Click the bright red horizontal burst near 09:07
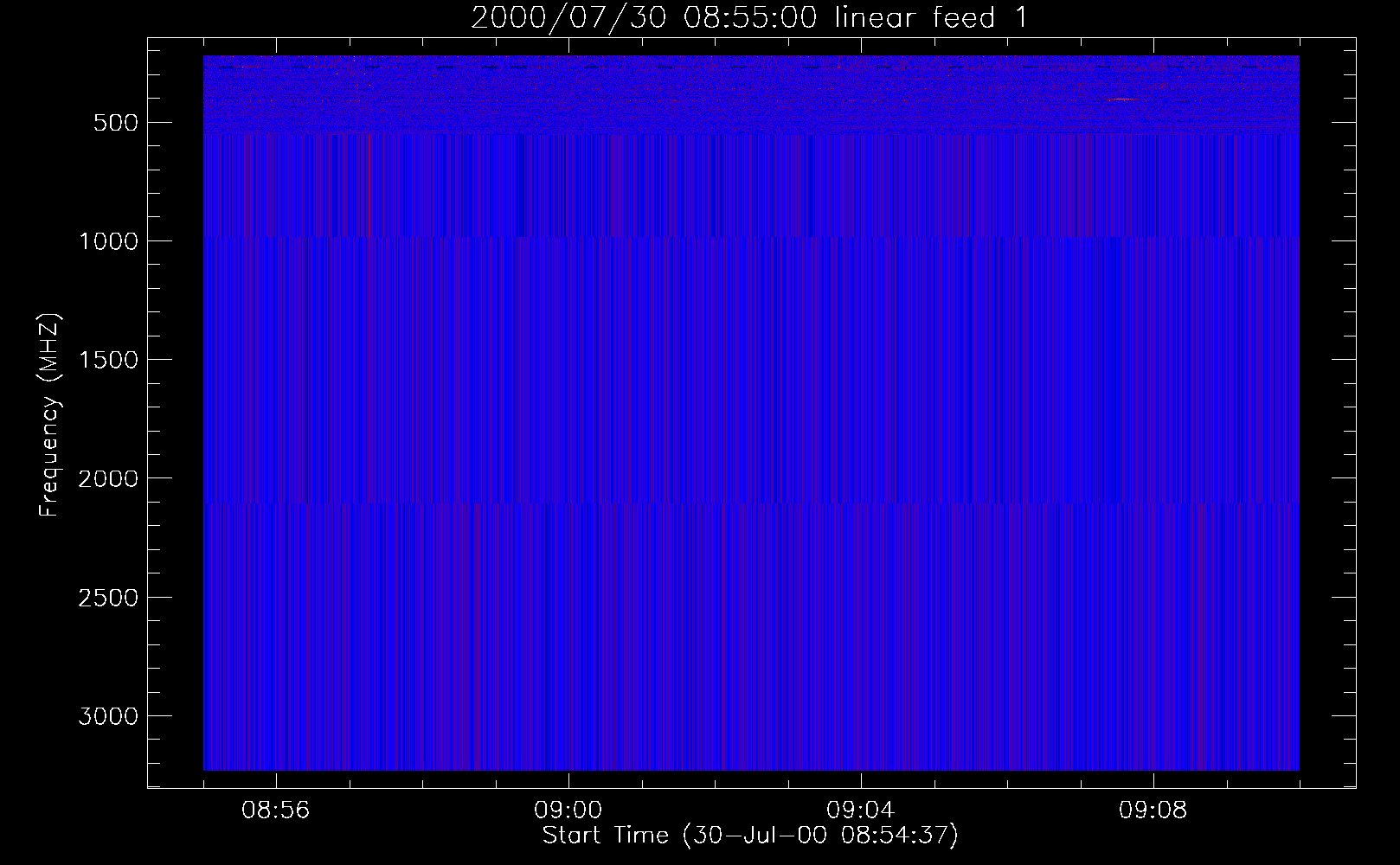This screenshot has height=865, width=1400. coord(1120,99)
